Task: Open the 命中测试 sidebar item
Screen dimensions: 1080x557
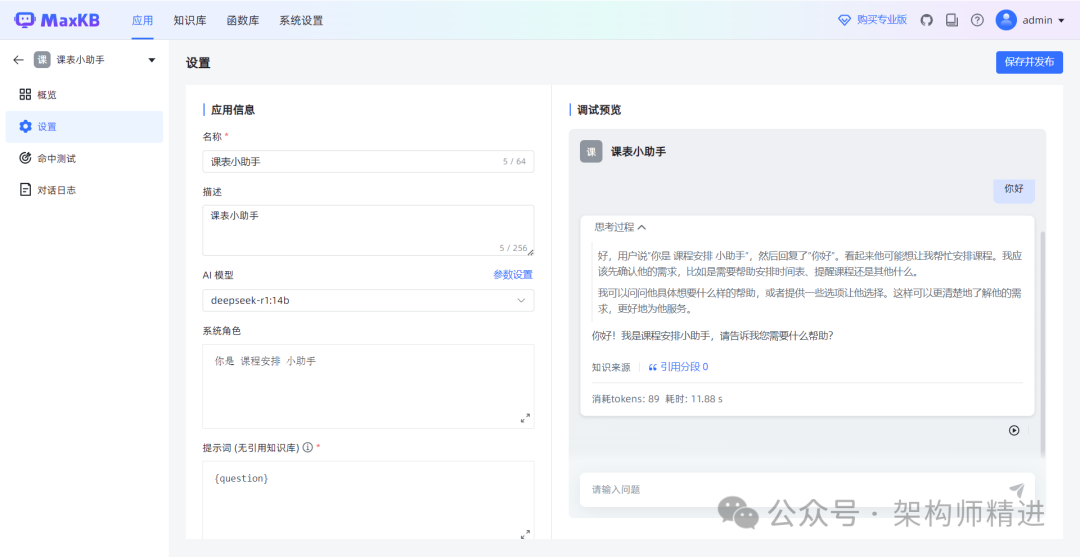Action: pos(84,158)
